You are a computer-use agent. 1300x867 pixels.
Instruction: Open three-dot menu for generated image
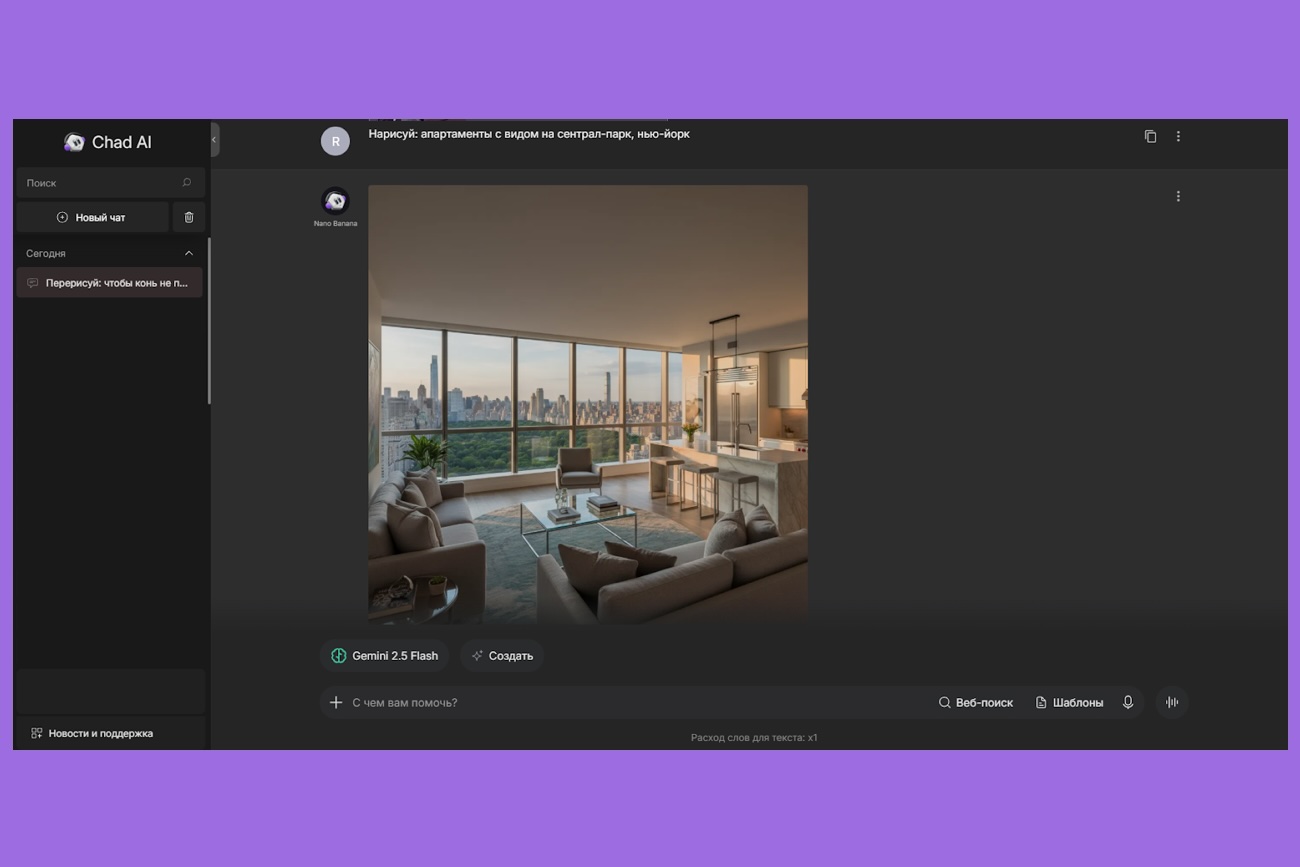pyautogui.click(x=1178, y=196)
